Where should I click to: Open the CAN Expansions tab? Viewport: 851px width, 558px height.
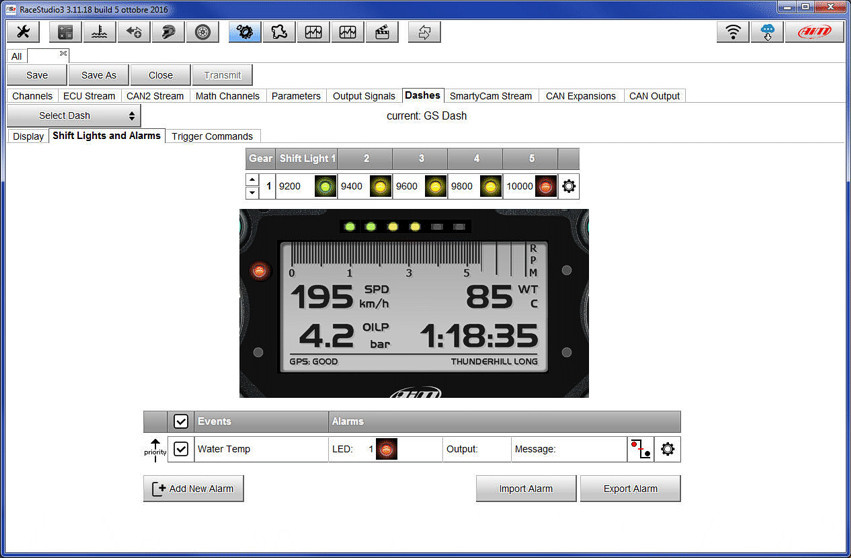click(x=580, y=96)
